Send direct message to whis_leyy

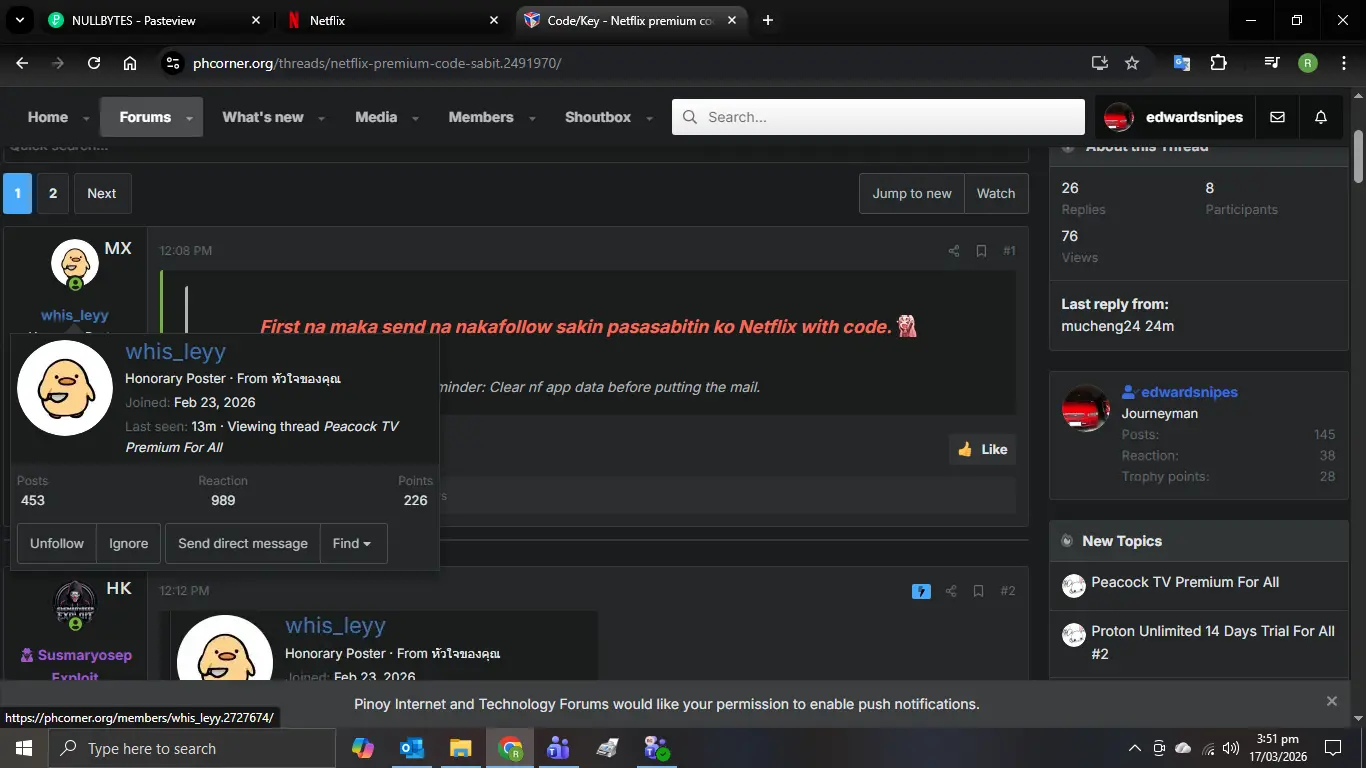click(243, 543)
